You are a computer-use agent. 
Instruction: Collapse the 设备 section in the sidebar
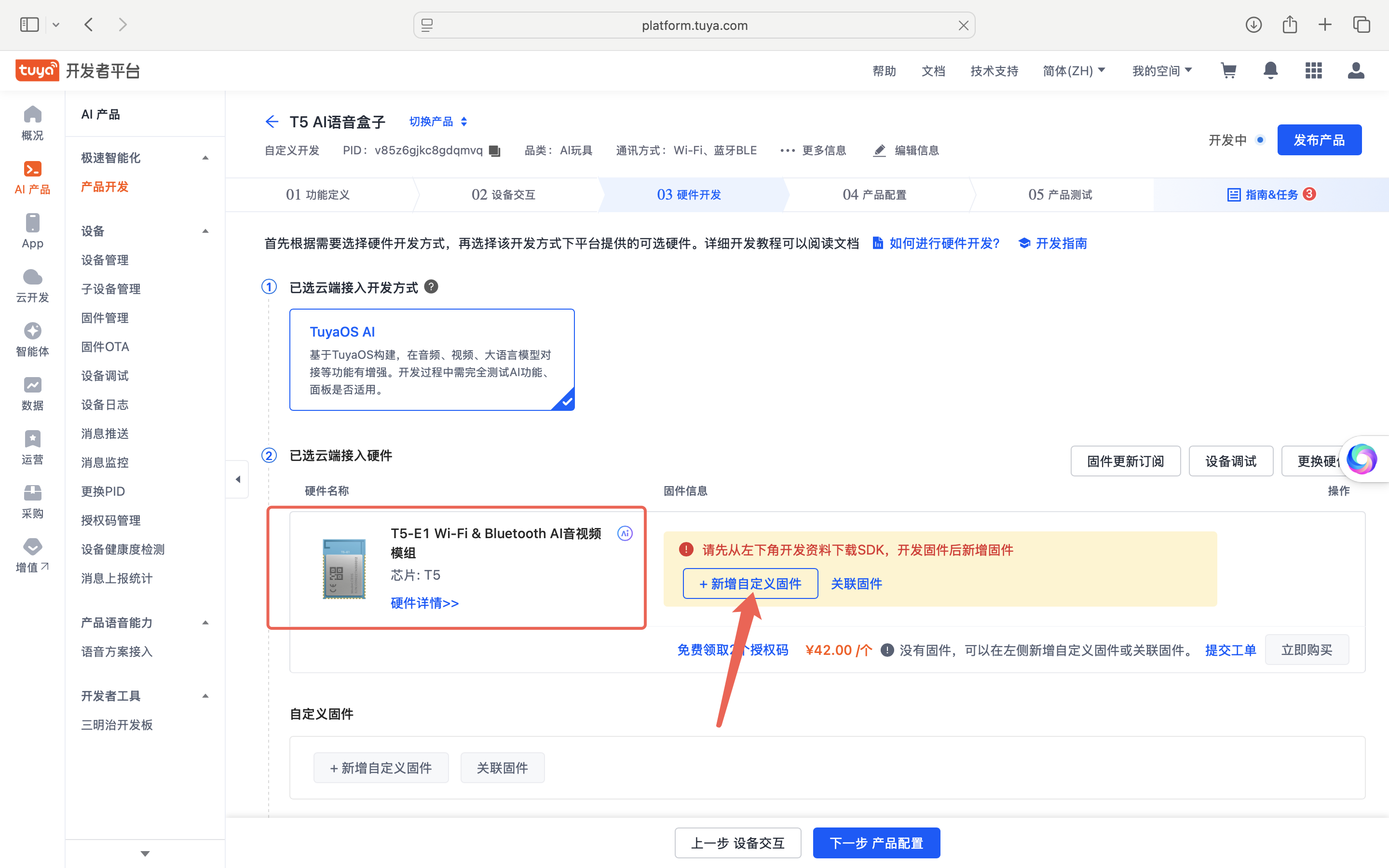point(205,231)
